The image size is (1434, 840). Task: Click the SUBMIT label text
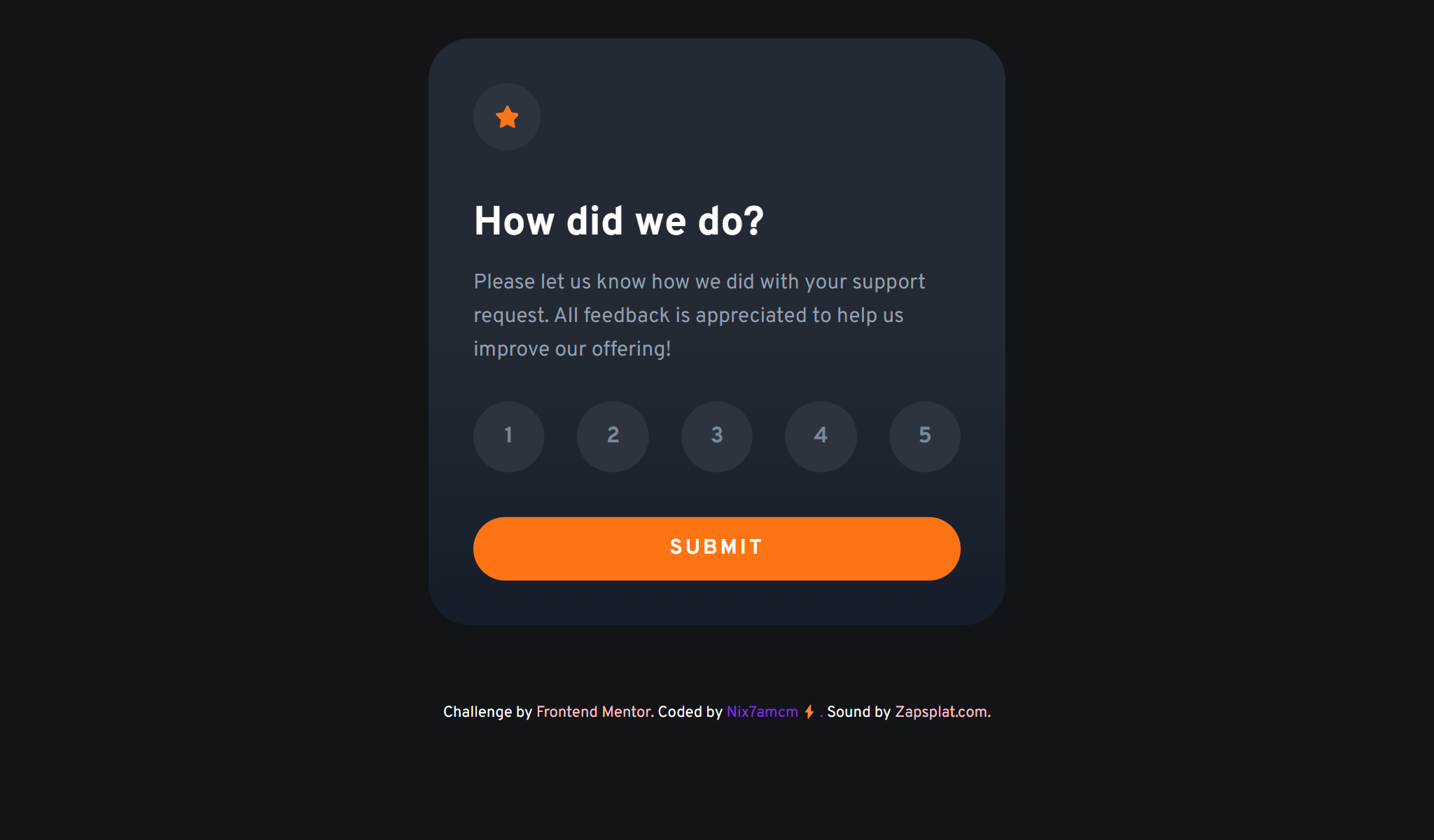pyautogui.click(x=716, y=547)
